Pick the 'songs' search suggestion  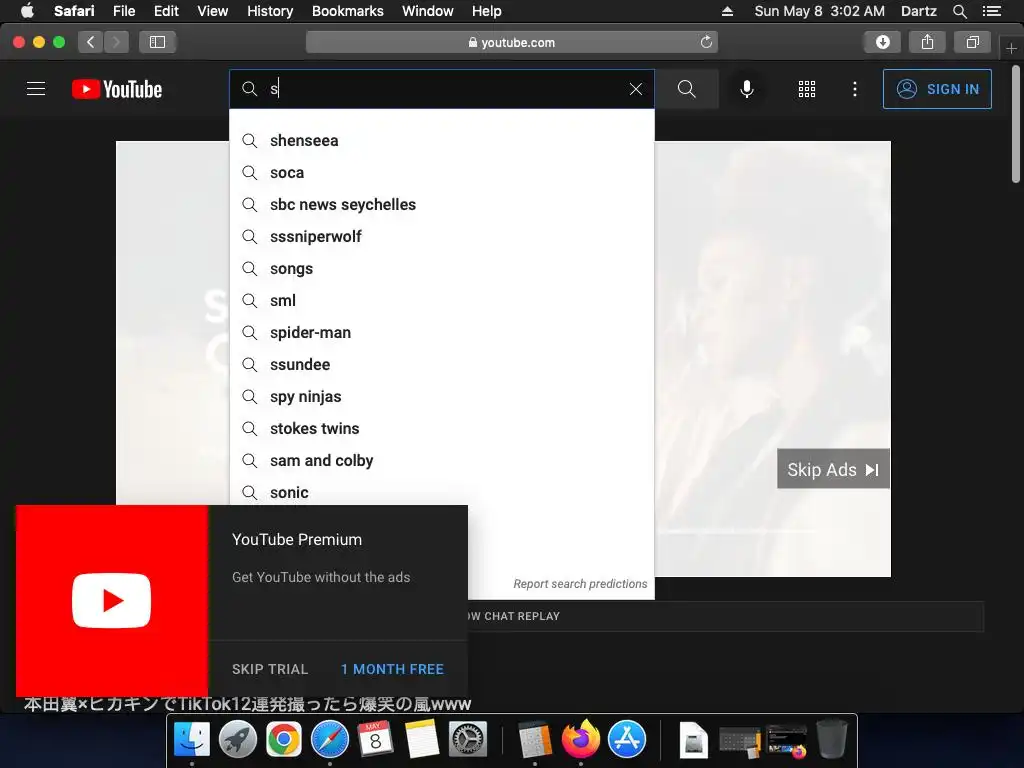441,268
